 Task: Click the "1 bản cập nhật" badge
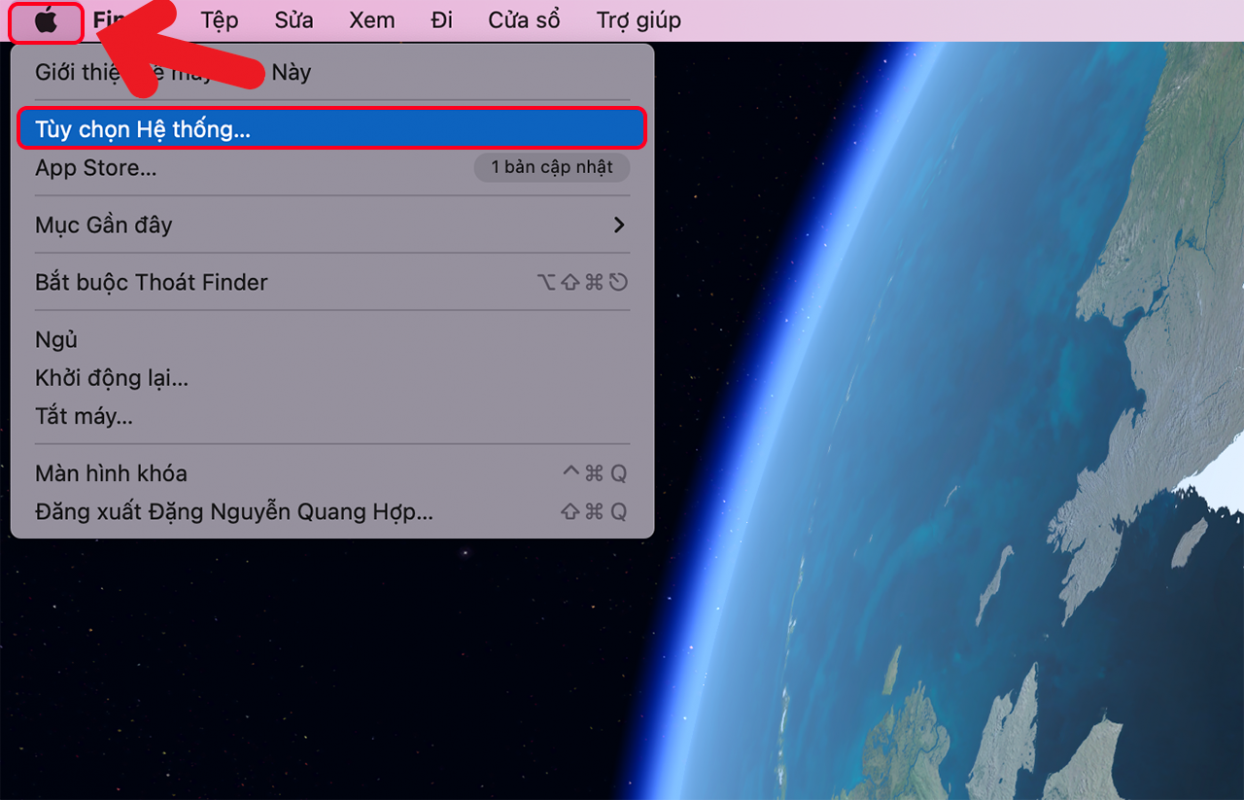click(551, 168)
